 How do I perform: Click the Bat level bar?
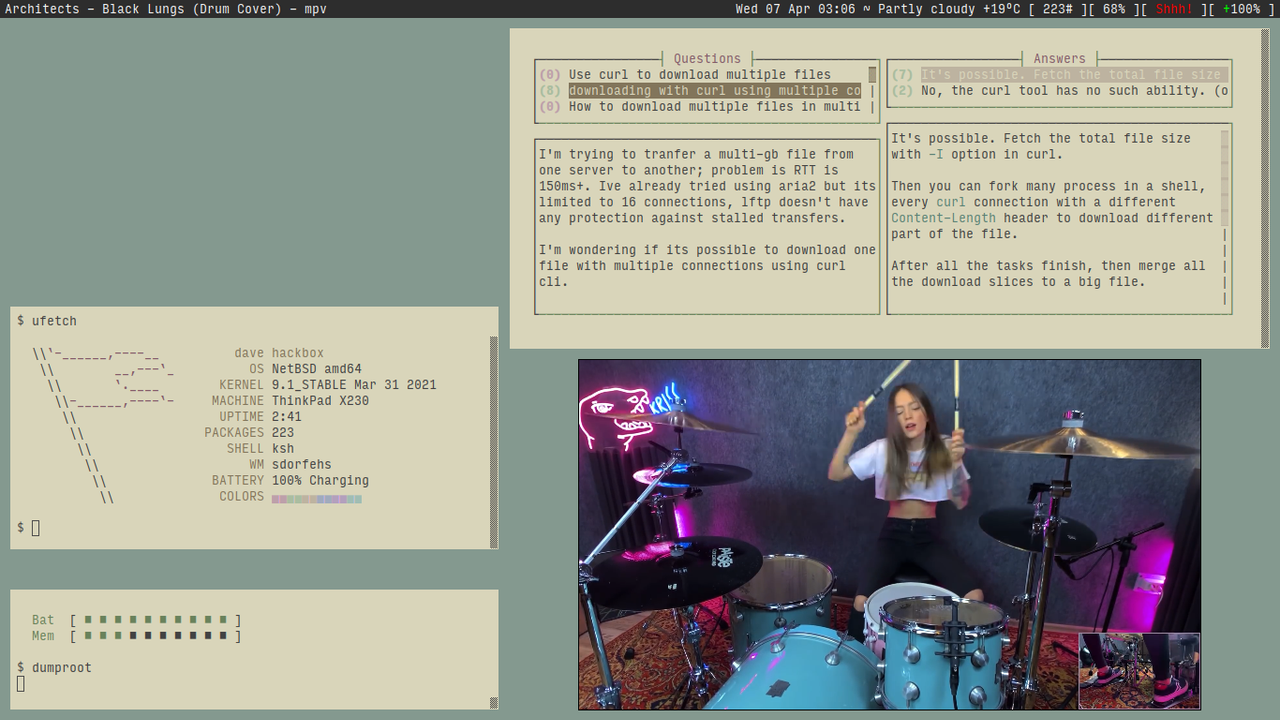click(x=155, y=620)
